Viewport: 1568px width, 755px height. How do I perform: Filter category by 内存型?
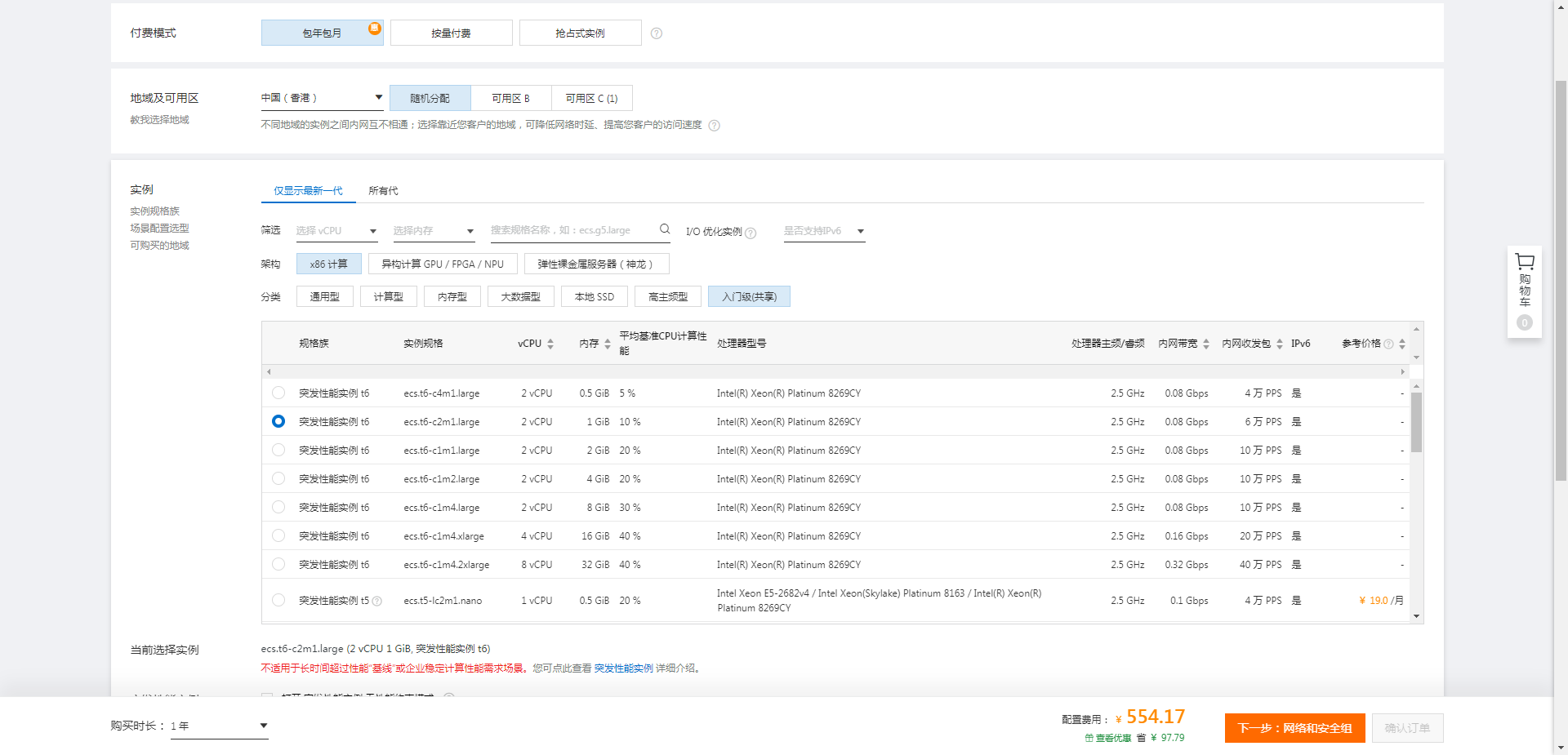[x=452, y=296]
